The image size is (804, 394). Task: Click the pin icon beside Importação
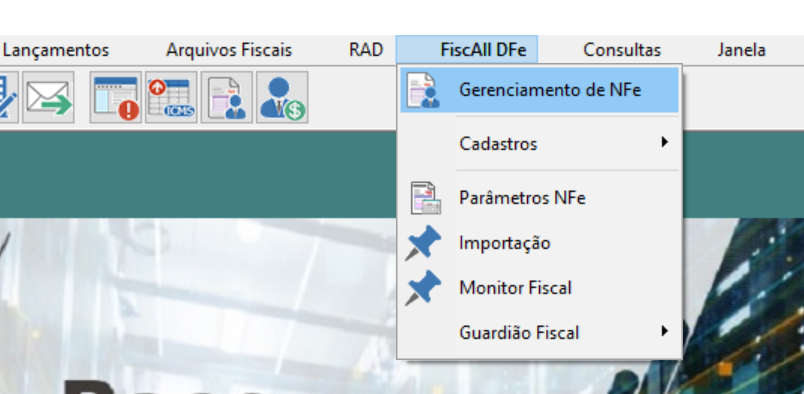pyautogui.click(x=424, y=243)
